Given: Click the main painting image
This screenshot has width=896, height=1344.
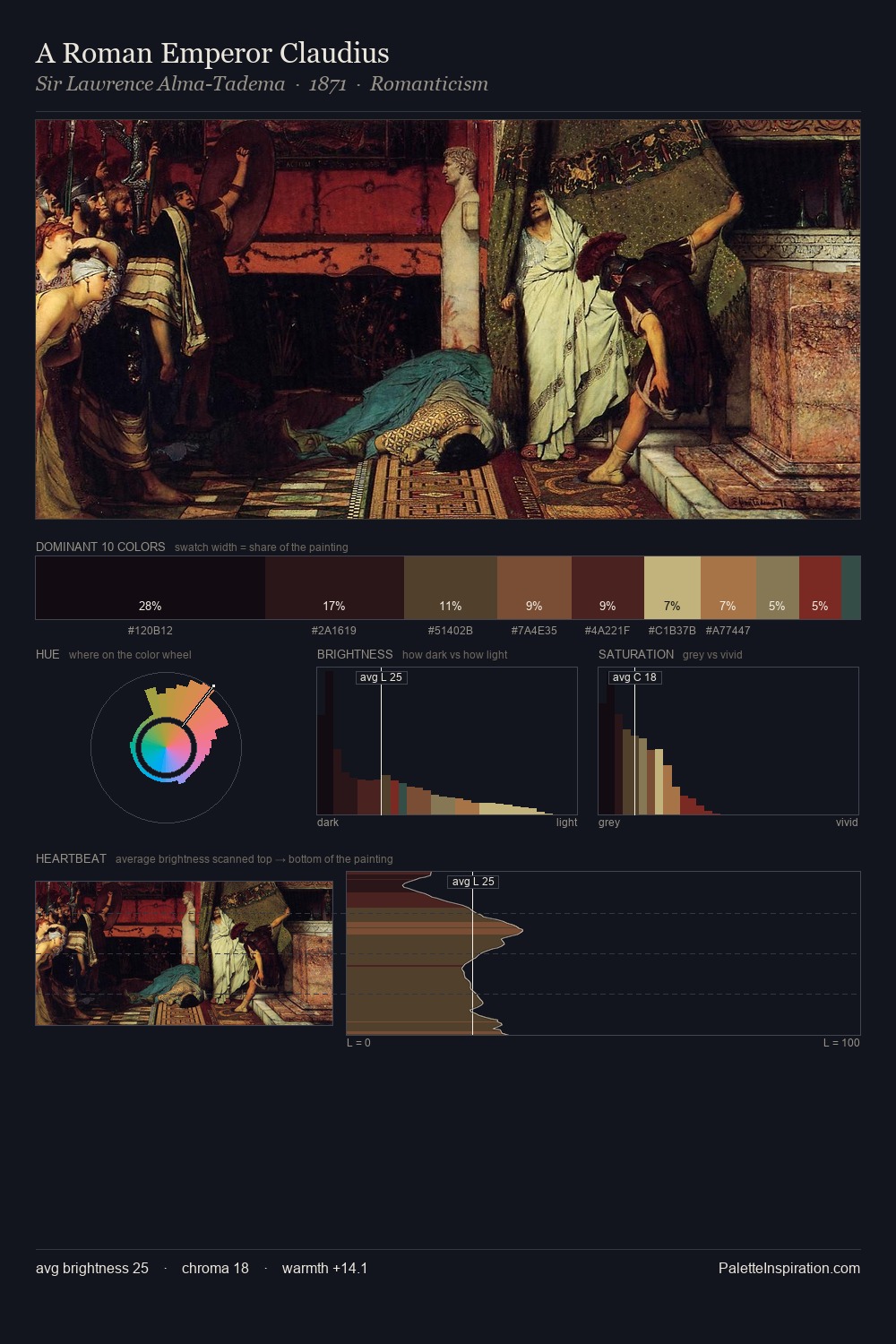Looking at the screenshot, I should (x=448, y=320).
